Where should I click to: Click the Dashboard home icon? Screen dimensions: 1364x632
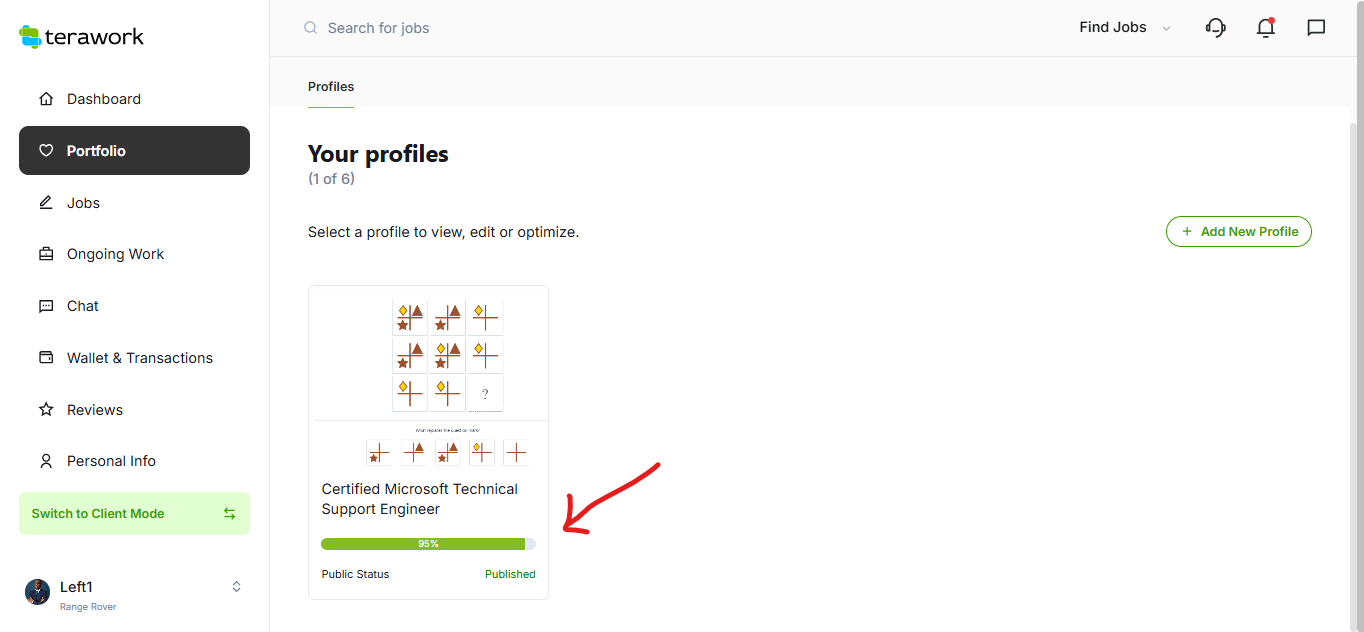coord(46,99)
